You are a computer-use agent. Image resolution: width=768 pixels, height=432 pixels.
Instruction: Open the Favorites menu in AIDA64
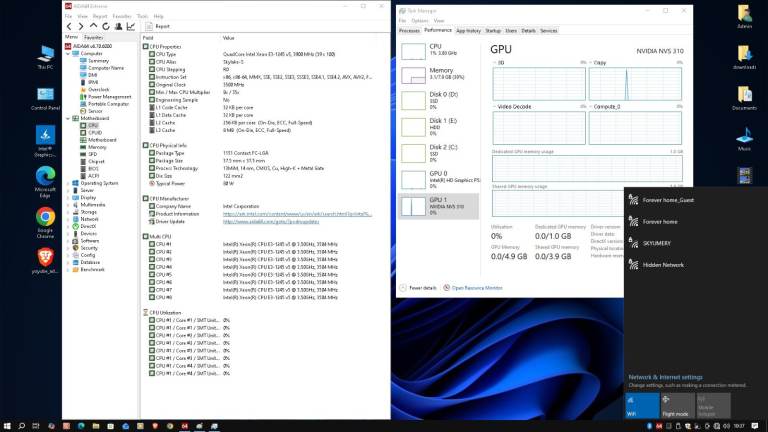click(x=122, y=16)
